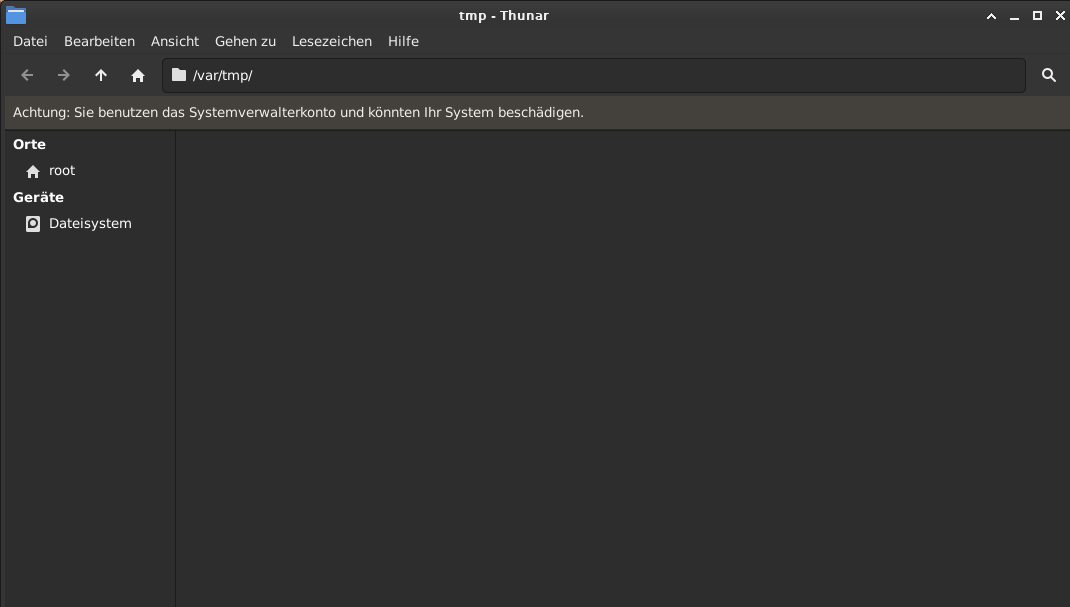Open the root home sidebar entry
This screenshot has width=1070, height=607.
point(62,171)
